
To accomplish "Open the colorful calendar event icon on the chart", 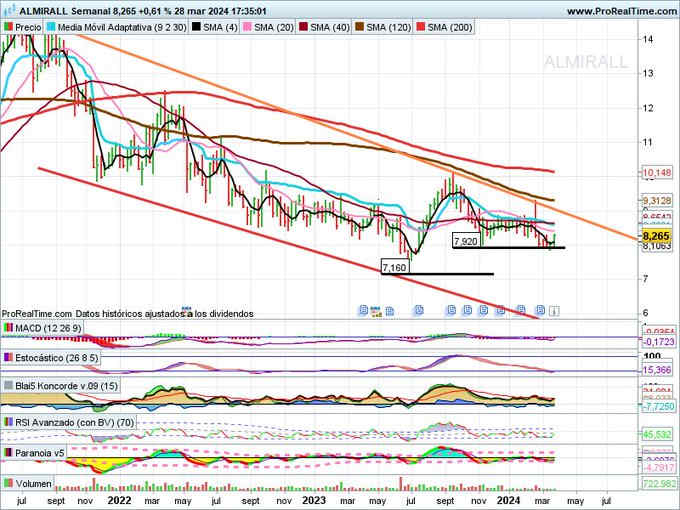I will 376,311.
